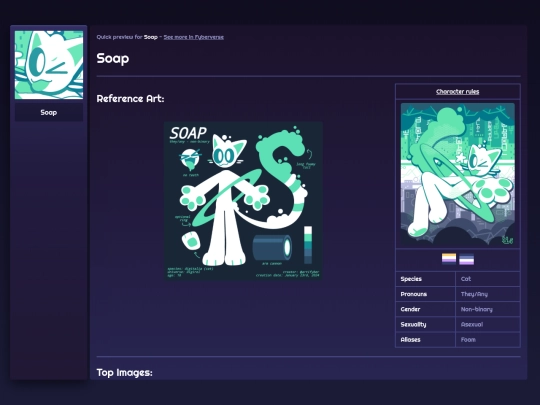
Task: Open the 'See more in Fyberverse' link
Action: pos(194,37)
